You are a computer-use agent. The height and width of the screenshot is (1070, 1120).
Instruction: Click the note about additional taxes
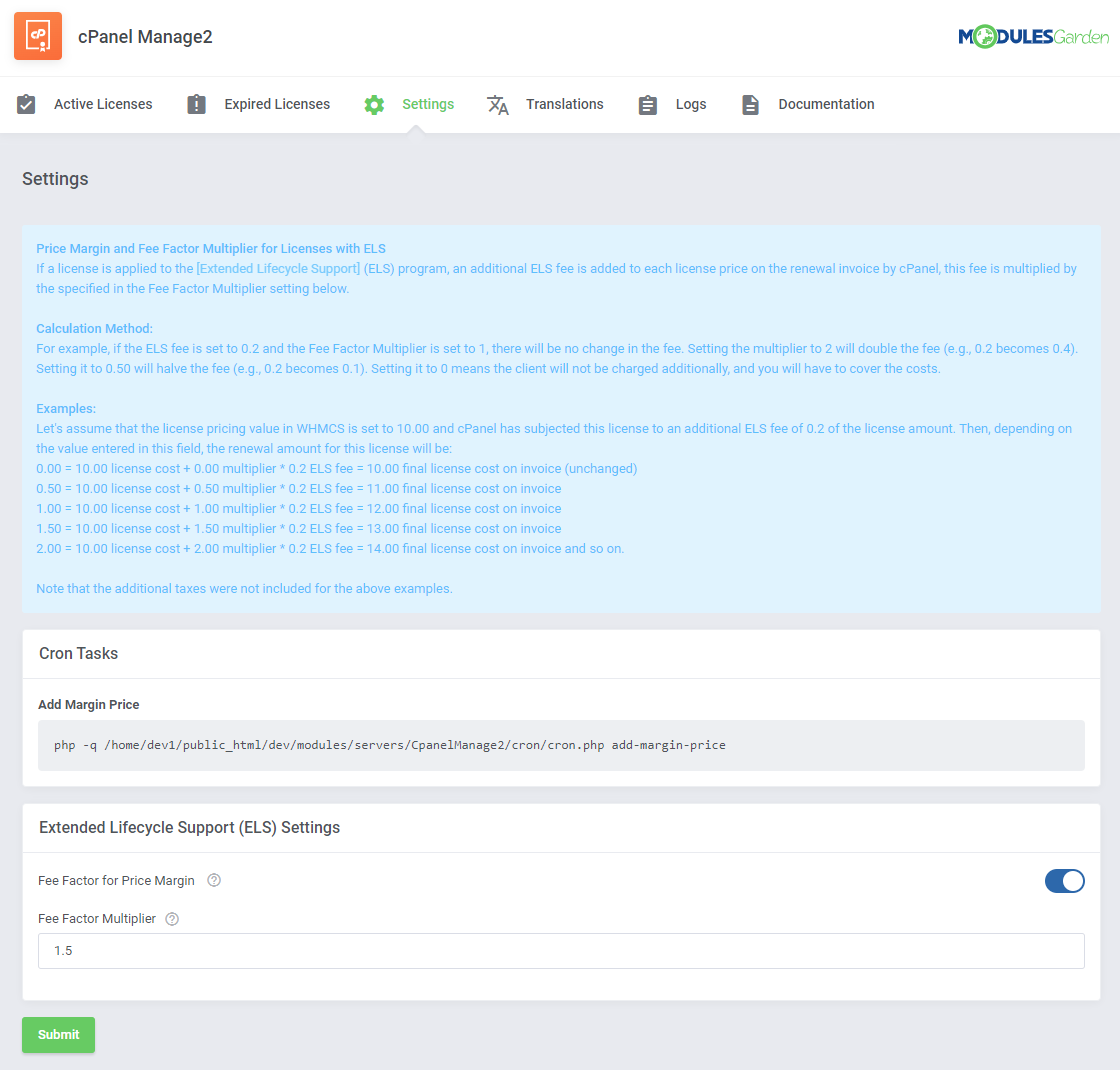(244, 589)
